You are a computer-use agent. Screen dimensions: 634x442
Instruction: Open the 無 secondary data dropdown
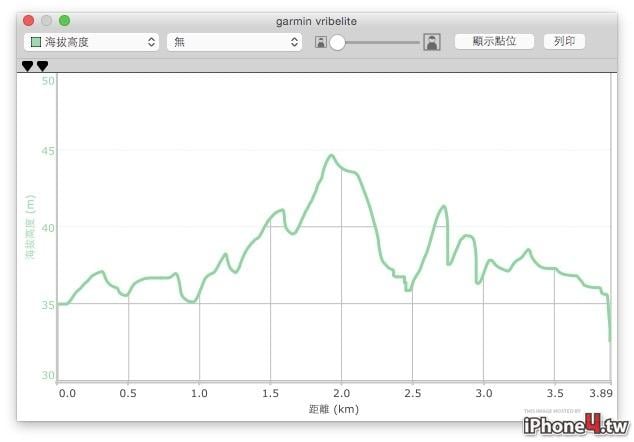pyautogui.click(x=235, y=42)
